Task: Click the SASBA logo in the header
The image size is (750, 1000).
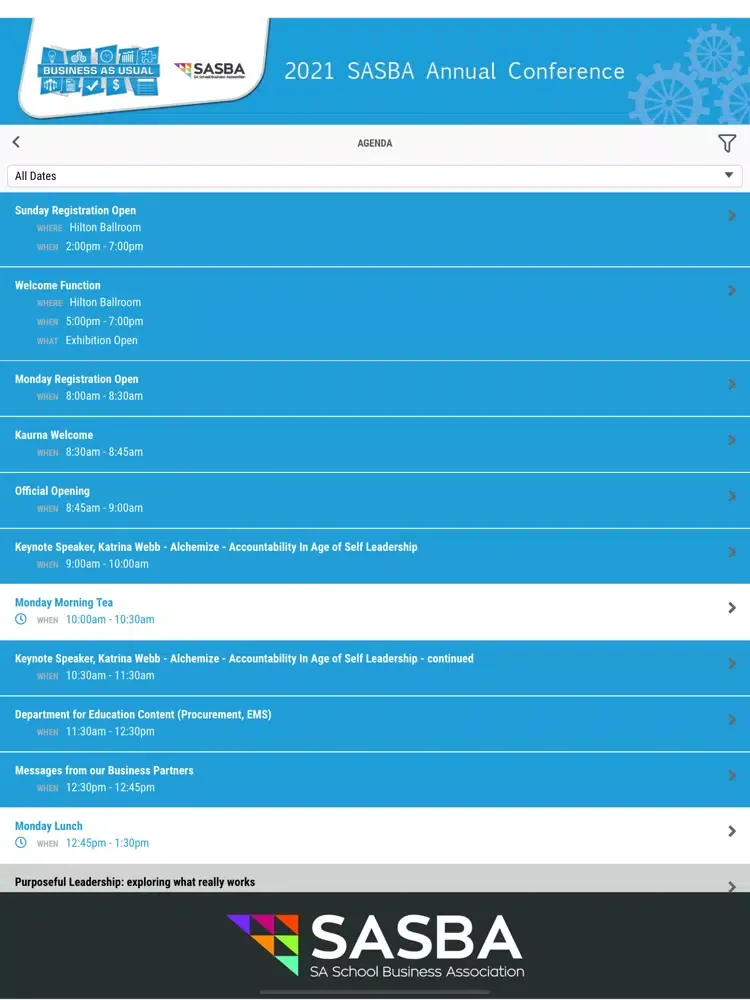Action: (210, 70)
